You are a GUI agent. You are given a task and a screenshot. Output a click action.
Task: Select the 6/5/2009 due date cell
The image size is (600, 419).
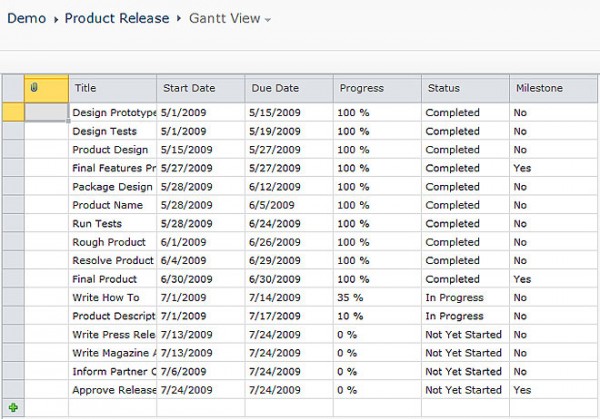288,205
